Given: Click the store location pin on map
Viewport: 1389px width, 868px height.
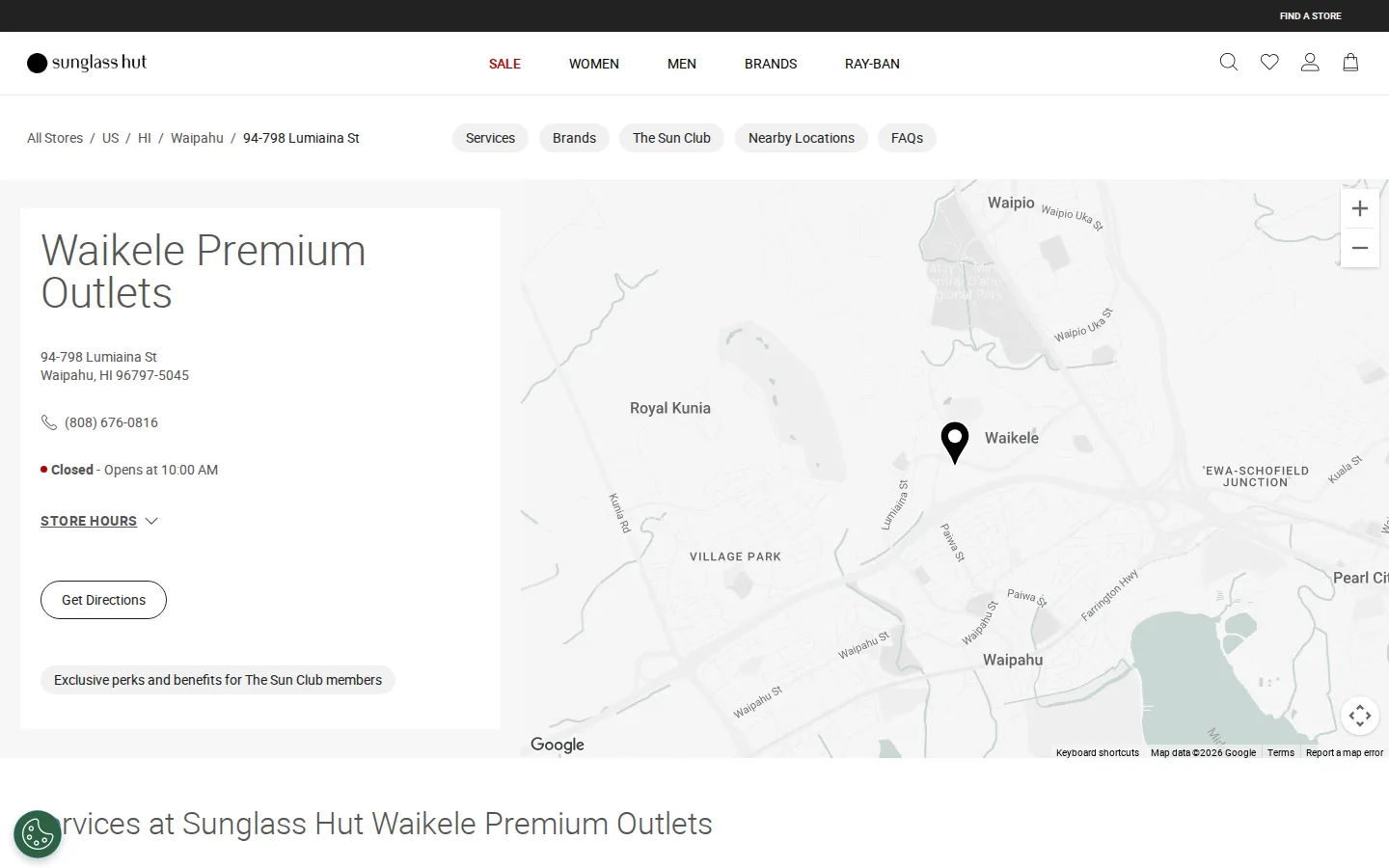Looking at the screenshot, I should click(955, 443).
